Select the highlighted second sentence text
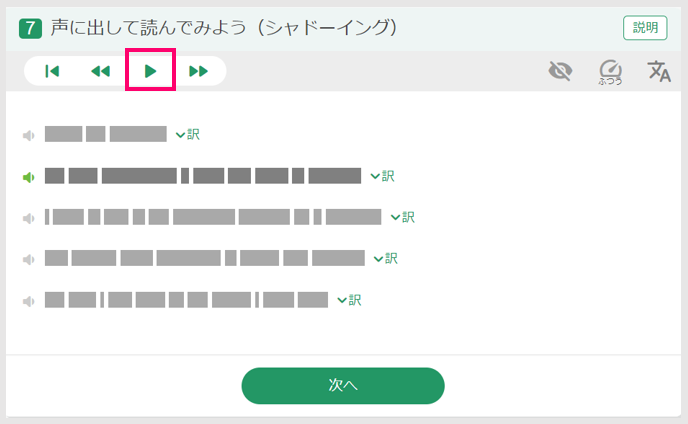Screen dimensions: 688x424 click(203, 176)
